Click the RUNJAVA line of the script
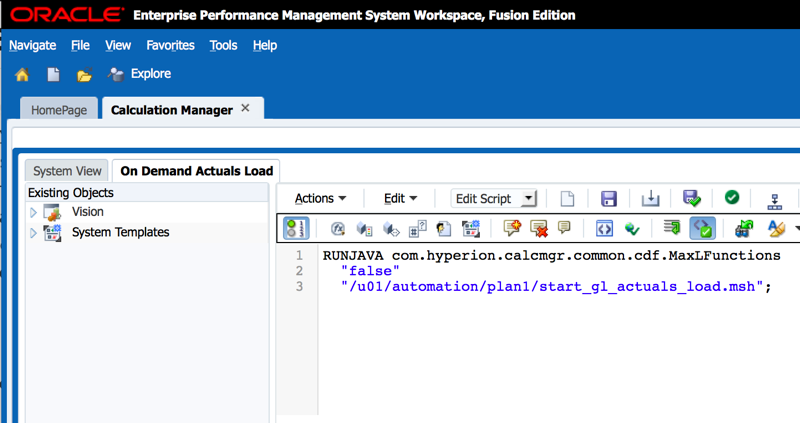Image resolution: width=800 pixels, height=423 pixels. point(552,256)
